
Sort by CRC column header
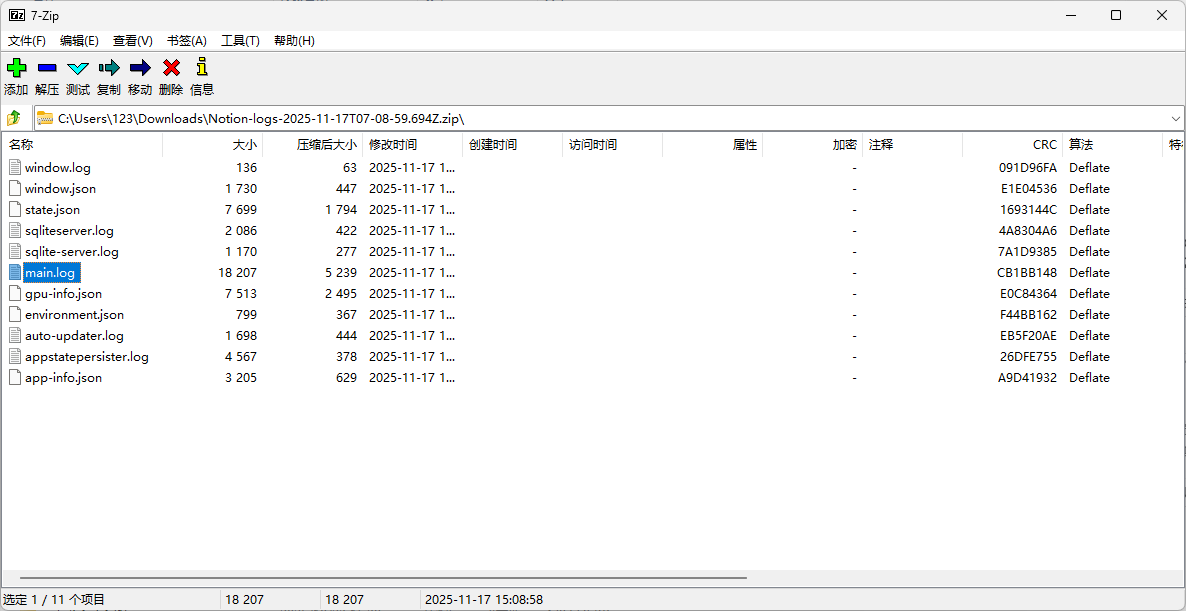[1012, 144]
